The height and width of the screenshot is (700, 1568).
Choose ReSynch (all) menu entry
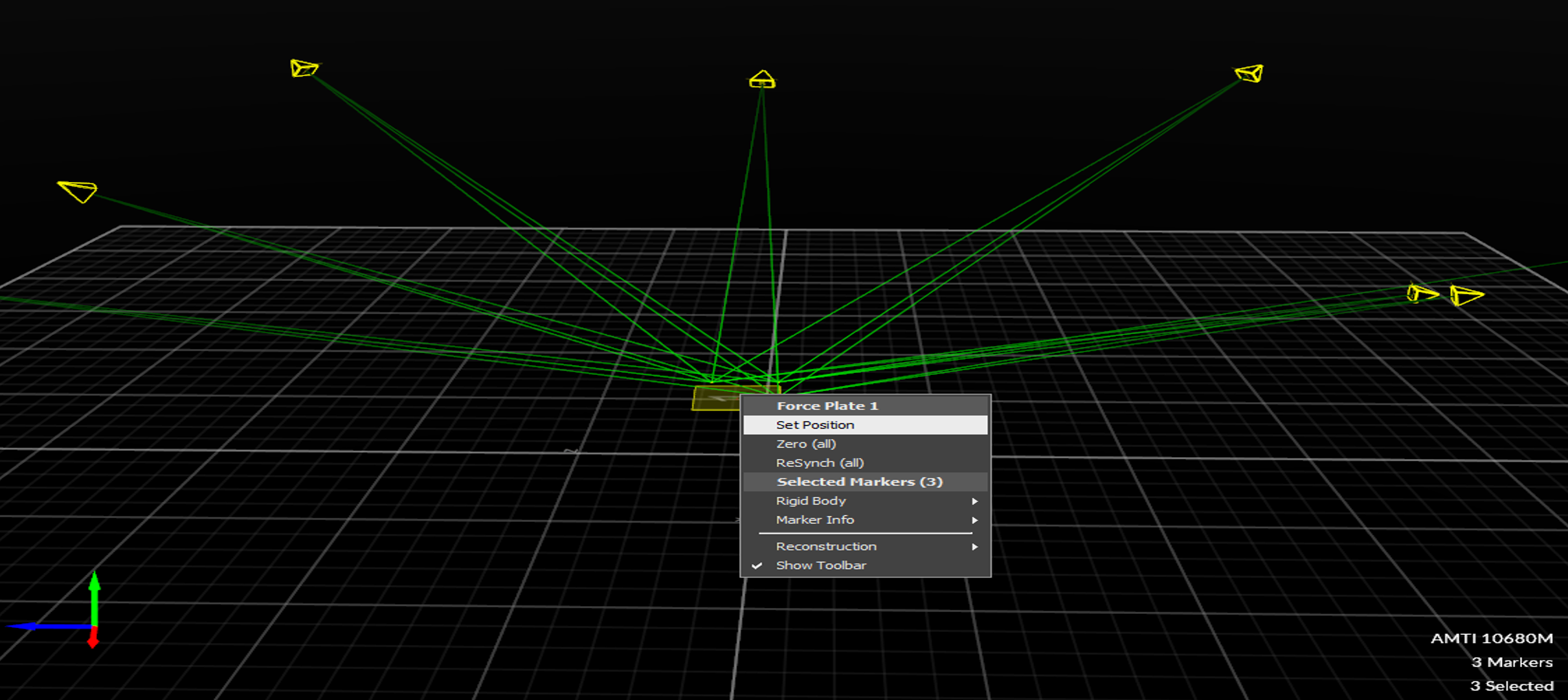pyautogui.click(x=820, y=463)
